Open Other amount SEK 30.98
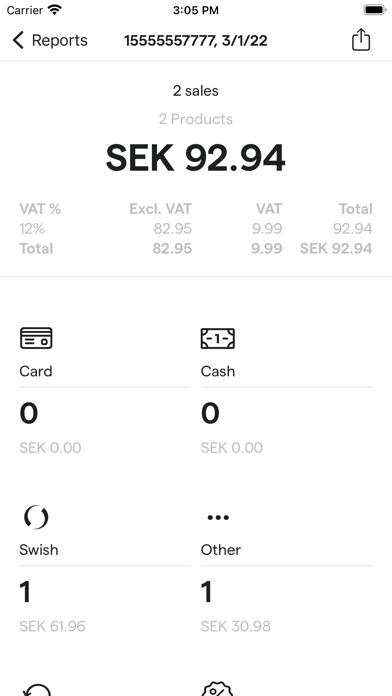 click(x=235, y=626)
